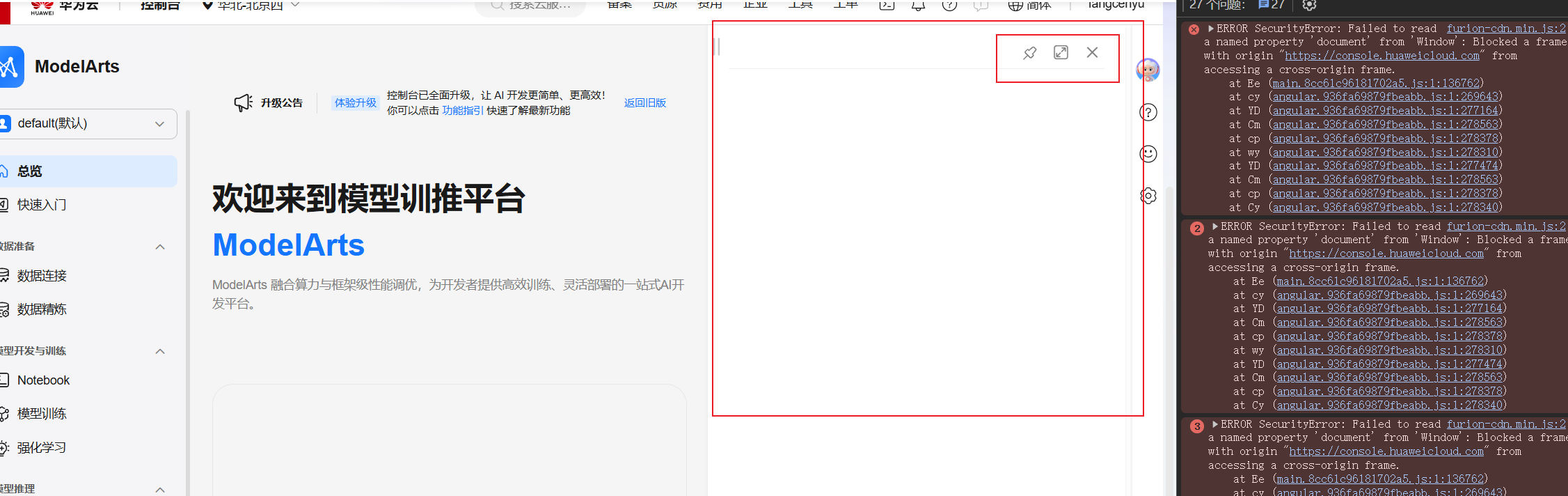Open furion-cdn.min.js:2 link in second error
Image resolution: width=1568 pixels, height=496 pixels.
(x=1506, y=226)
